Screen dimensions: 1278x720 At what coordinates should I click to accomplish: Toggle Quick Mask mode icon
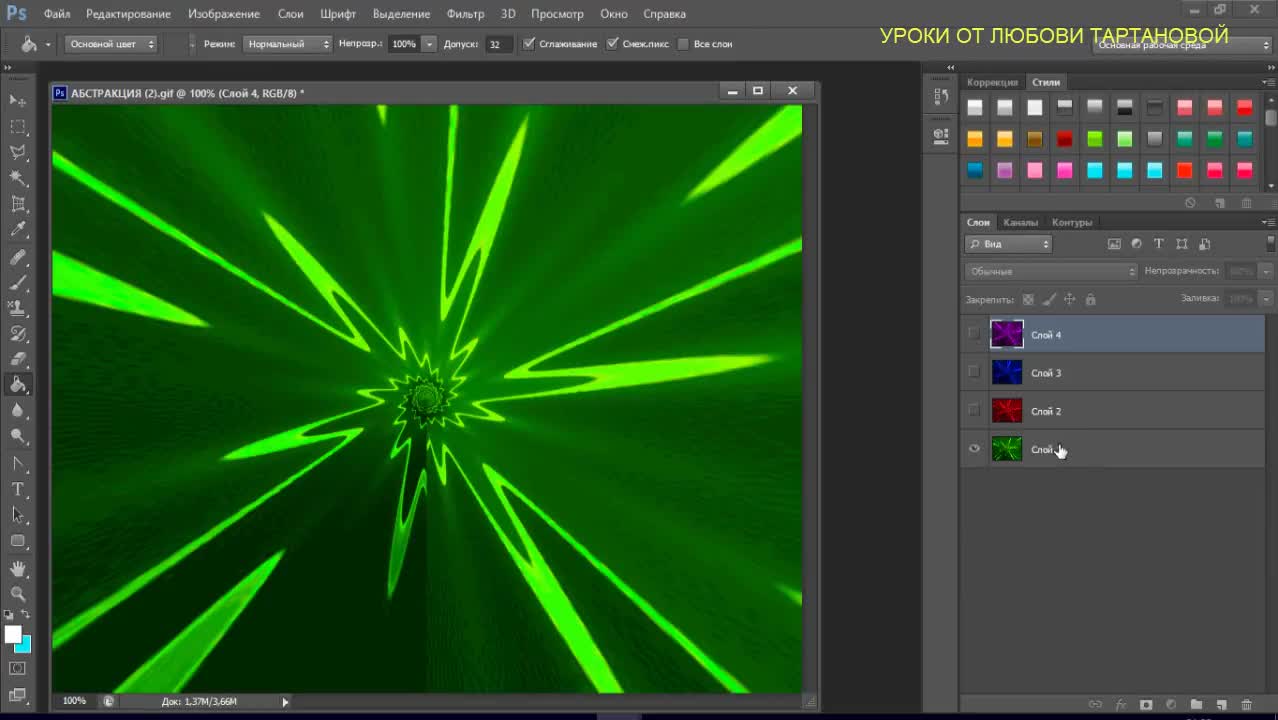click(x=18, y=668)
